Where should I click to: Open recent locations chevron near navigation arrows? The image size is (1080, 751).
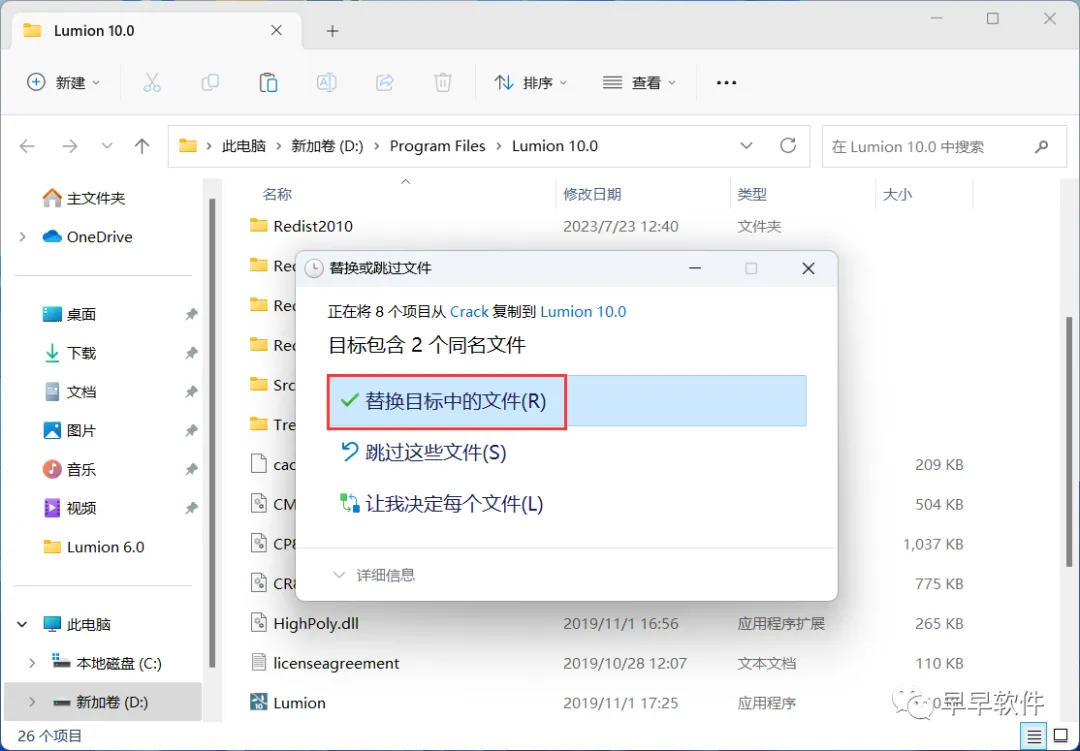point(107,146)
